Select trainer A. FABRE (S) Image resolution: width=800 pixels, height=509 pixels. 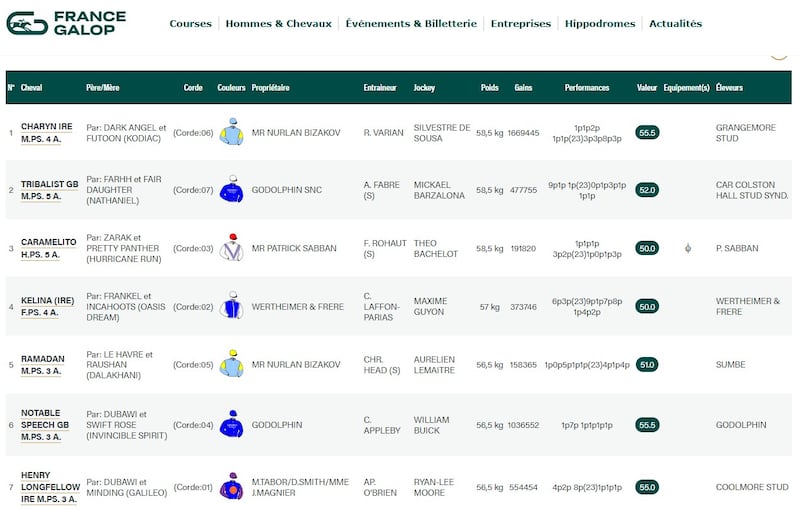(382, 190)
